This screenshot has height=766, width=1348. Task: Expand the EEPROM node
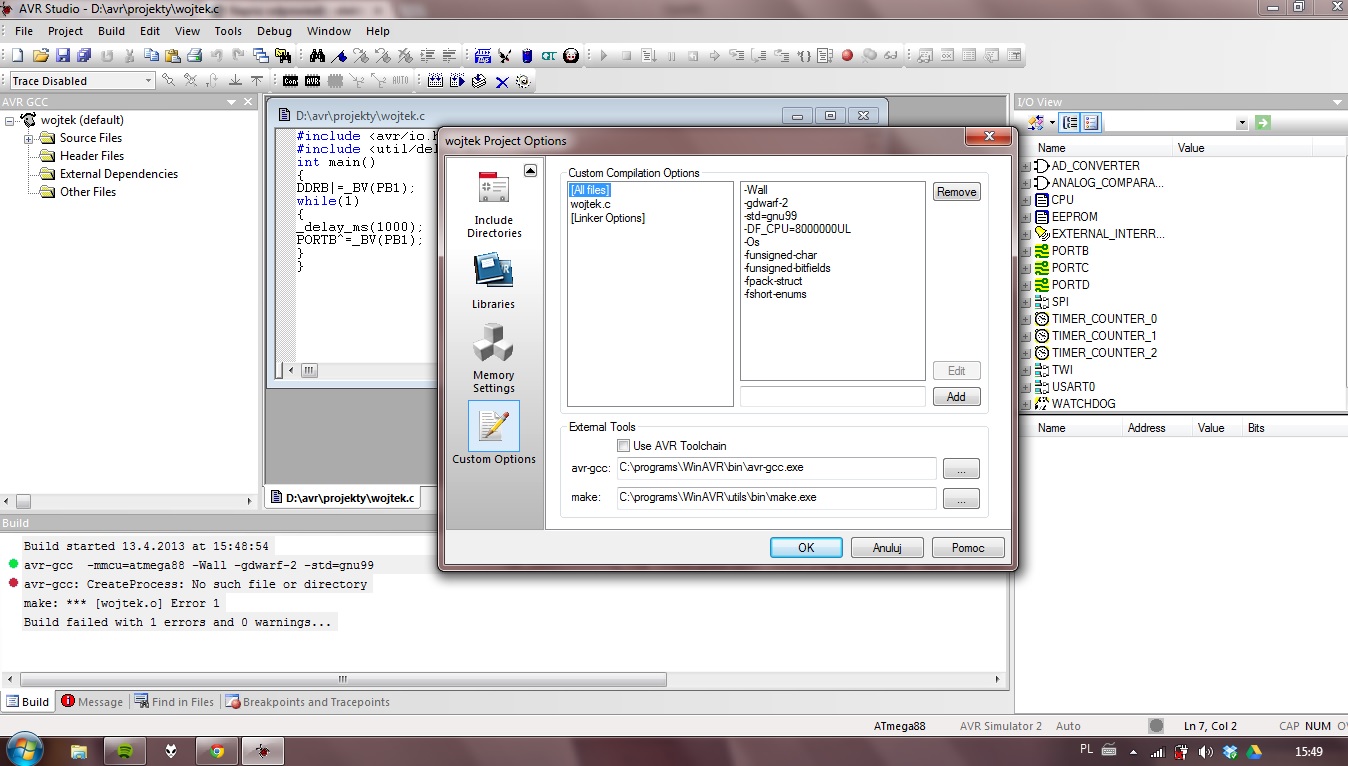1026,217
